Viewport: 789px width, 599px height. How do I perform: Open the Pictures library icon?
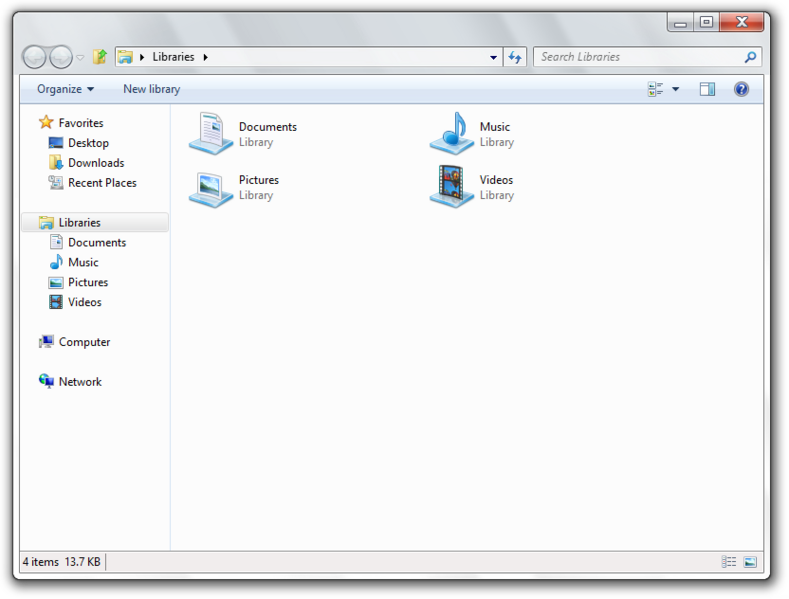point(211,187)
